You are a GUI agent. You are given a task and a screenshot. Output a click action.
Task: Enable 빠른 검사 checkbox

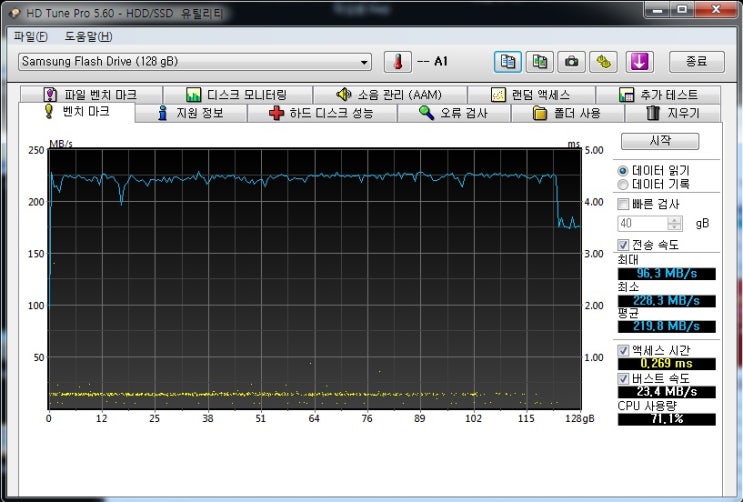point(623,204)
